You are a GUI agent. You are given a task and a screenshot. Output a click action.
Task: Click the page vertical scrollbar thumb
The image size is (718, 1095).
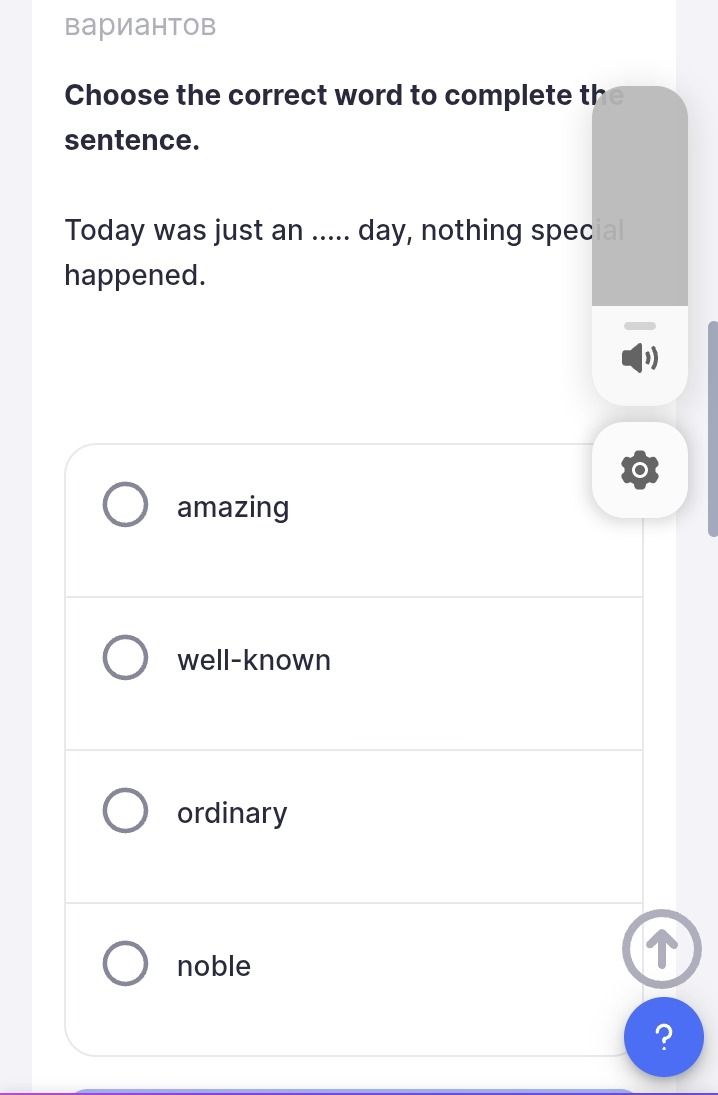coord(712,429)
